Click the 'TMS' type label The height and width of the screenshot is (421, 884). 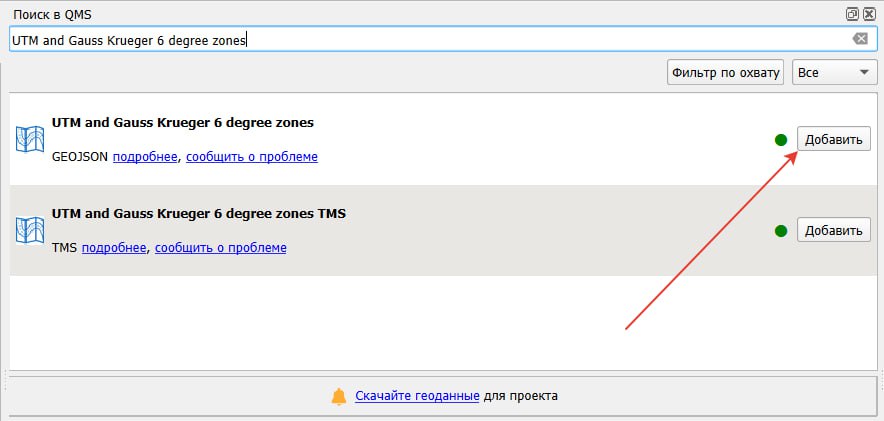(64, 247)
